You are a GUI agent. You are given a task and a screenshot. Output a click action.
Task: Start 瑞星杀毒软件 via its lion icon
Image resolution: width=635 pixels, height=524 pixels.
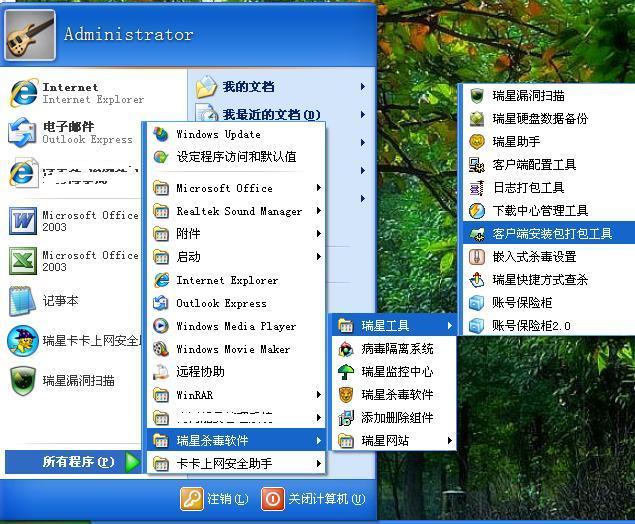pos(346,395)
